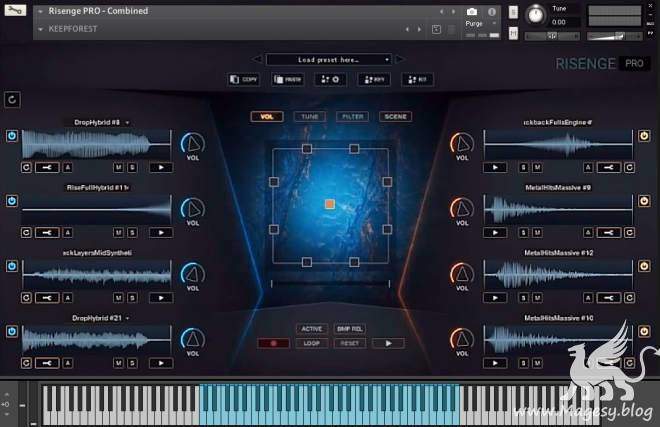
Task: Select the FILTER tab
Action: point(353,117)
